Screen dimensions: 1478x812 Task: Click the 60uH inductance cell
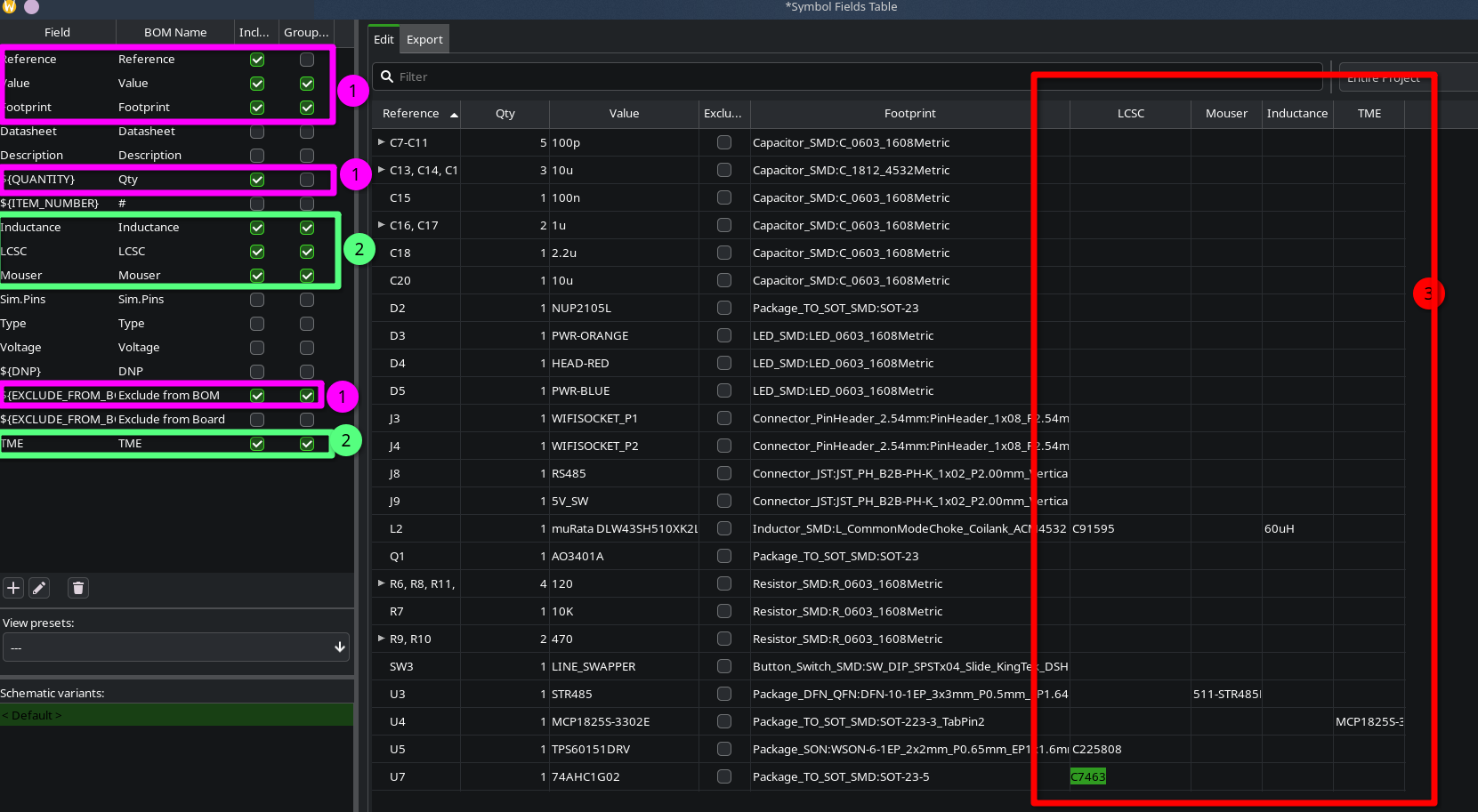[x=1297, y=528]
